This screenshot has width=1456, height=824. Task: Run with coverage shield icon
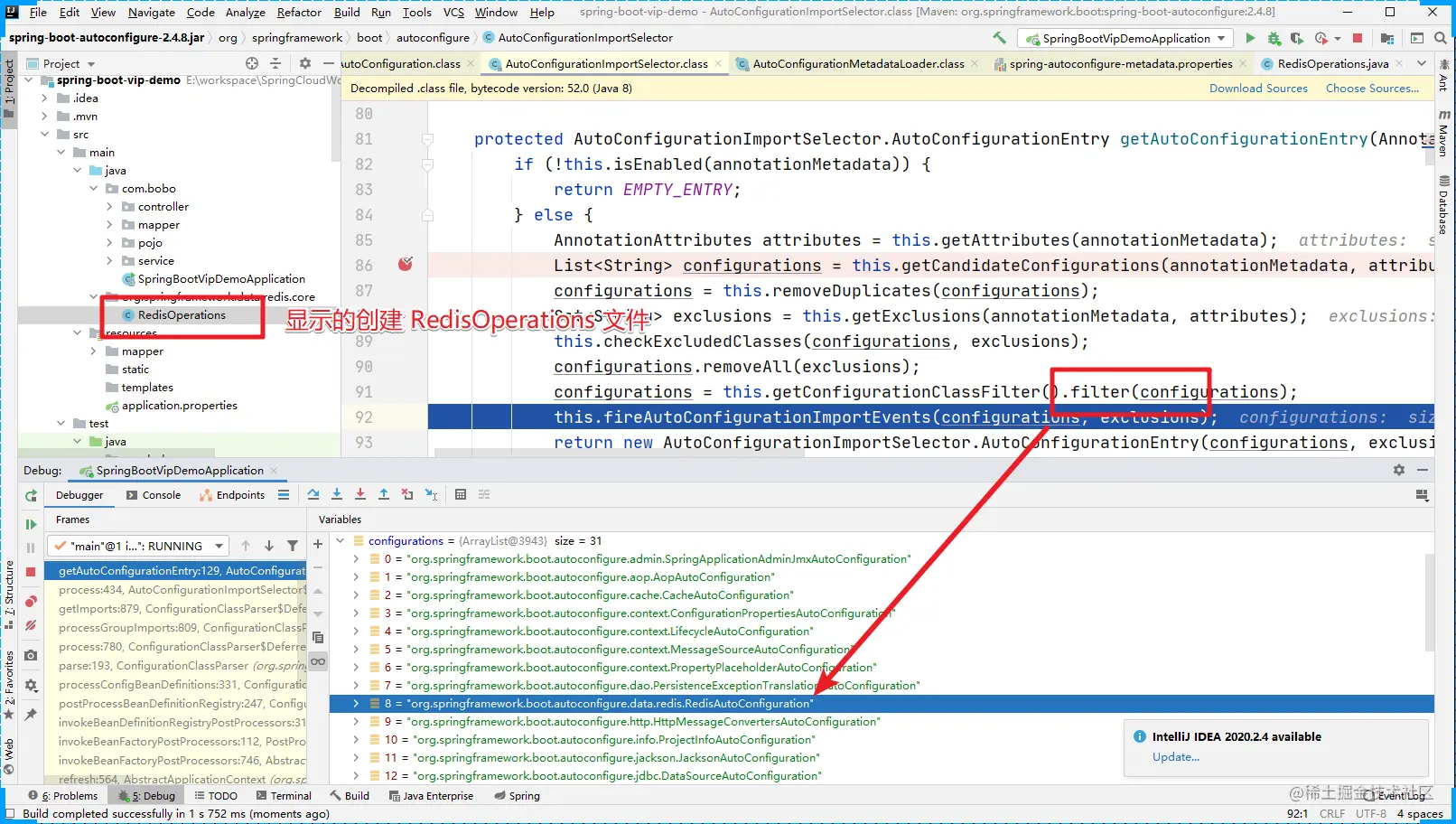[x=1297, y=38]
